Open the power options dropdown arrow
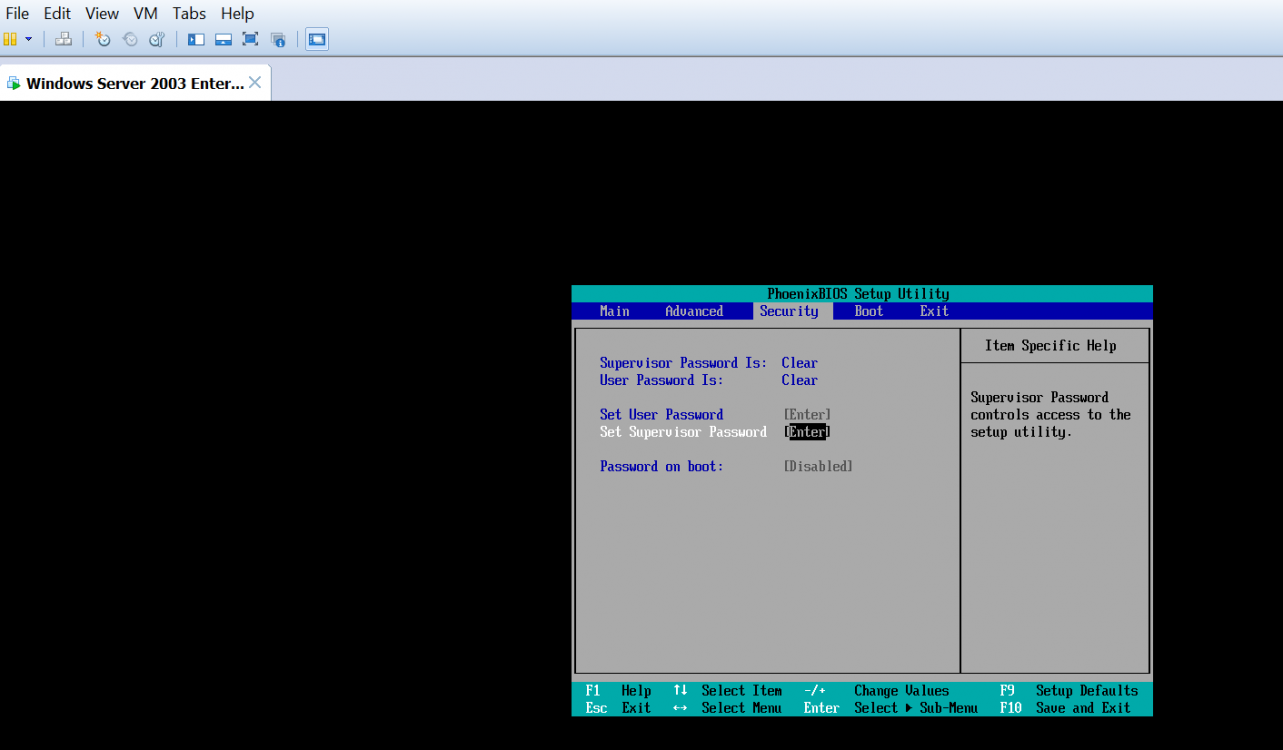The image size is (1283, 750). pos(28,39)
